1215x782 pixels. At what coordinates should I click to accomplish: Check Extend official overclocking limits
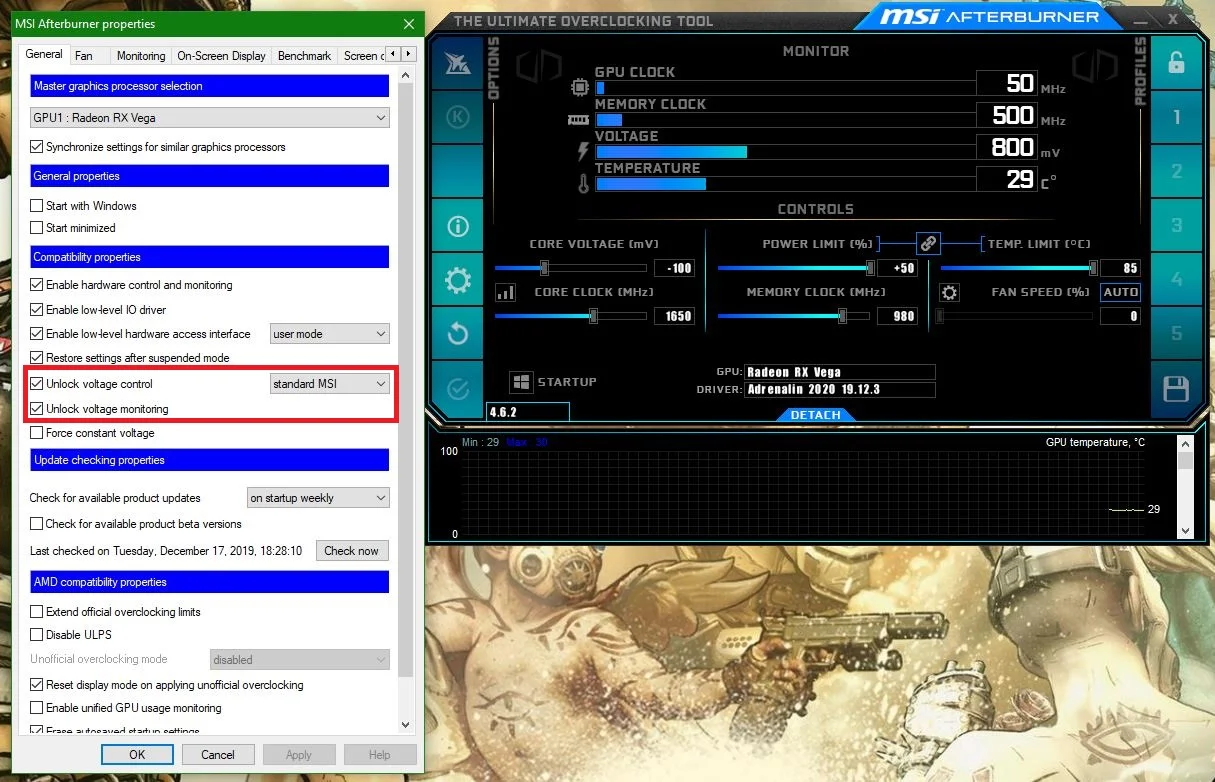click(37, 612)
